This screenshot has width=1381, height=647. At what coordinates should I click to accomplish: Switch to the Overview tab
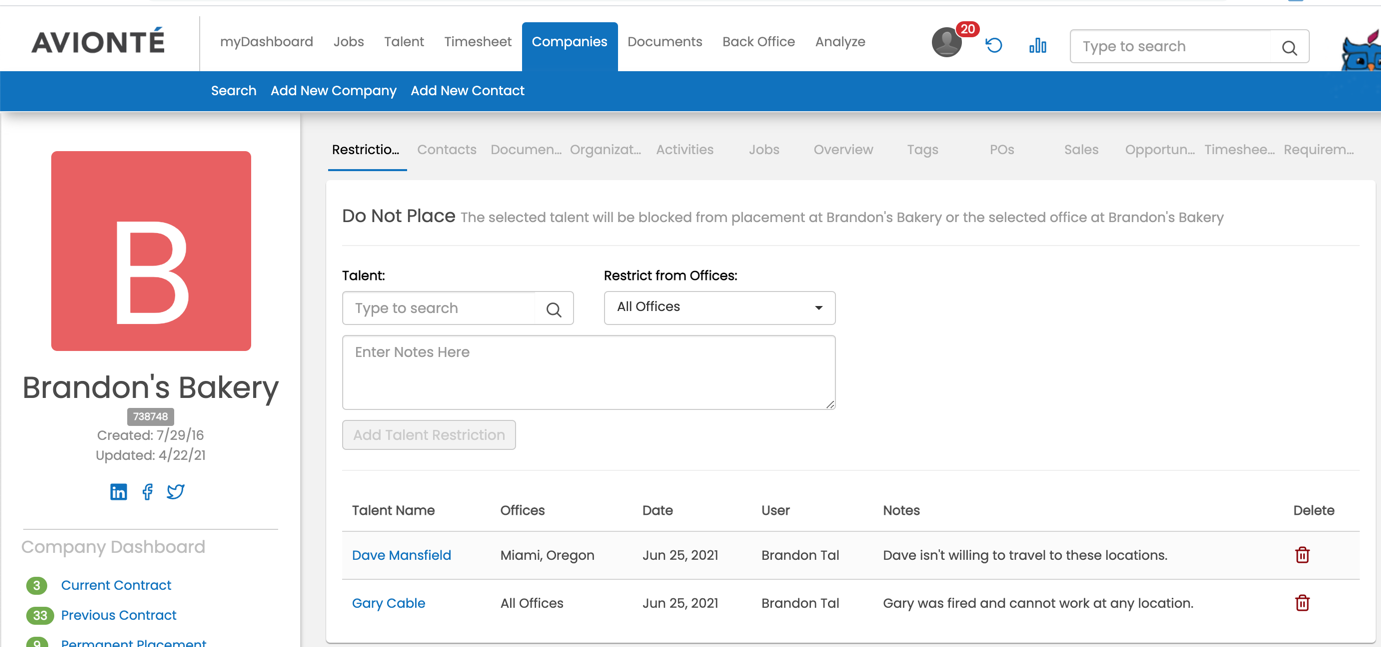point(843,150)
